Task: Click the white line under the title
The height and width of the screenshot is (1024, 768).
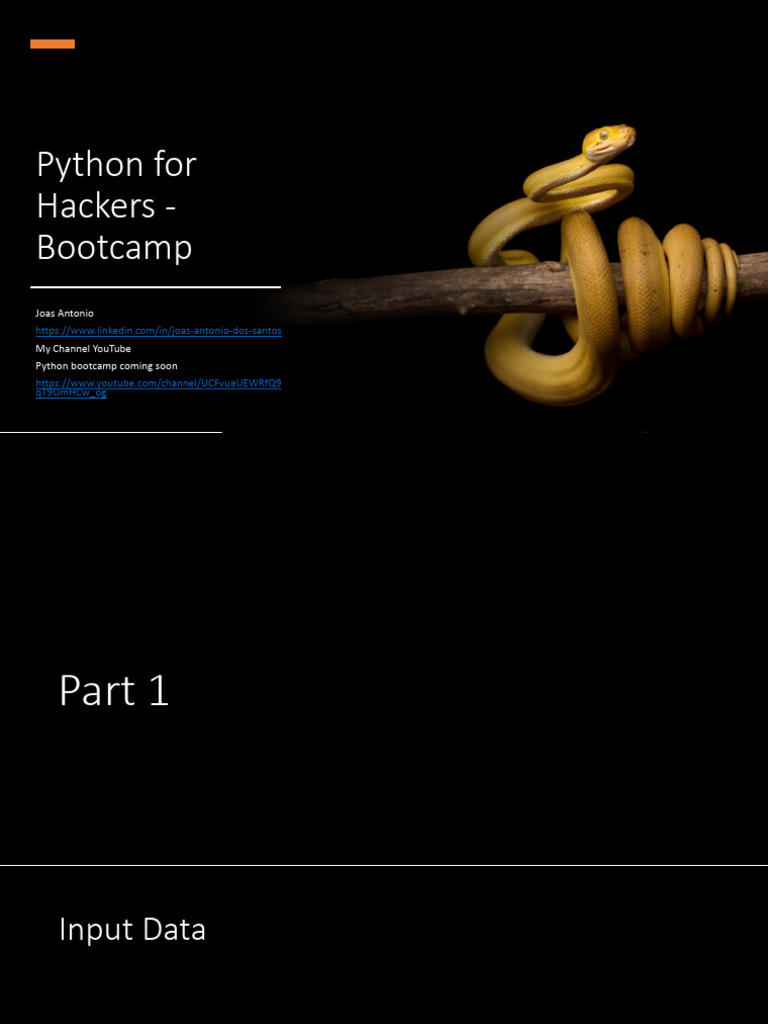Action: (x=155, y=287)
